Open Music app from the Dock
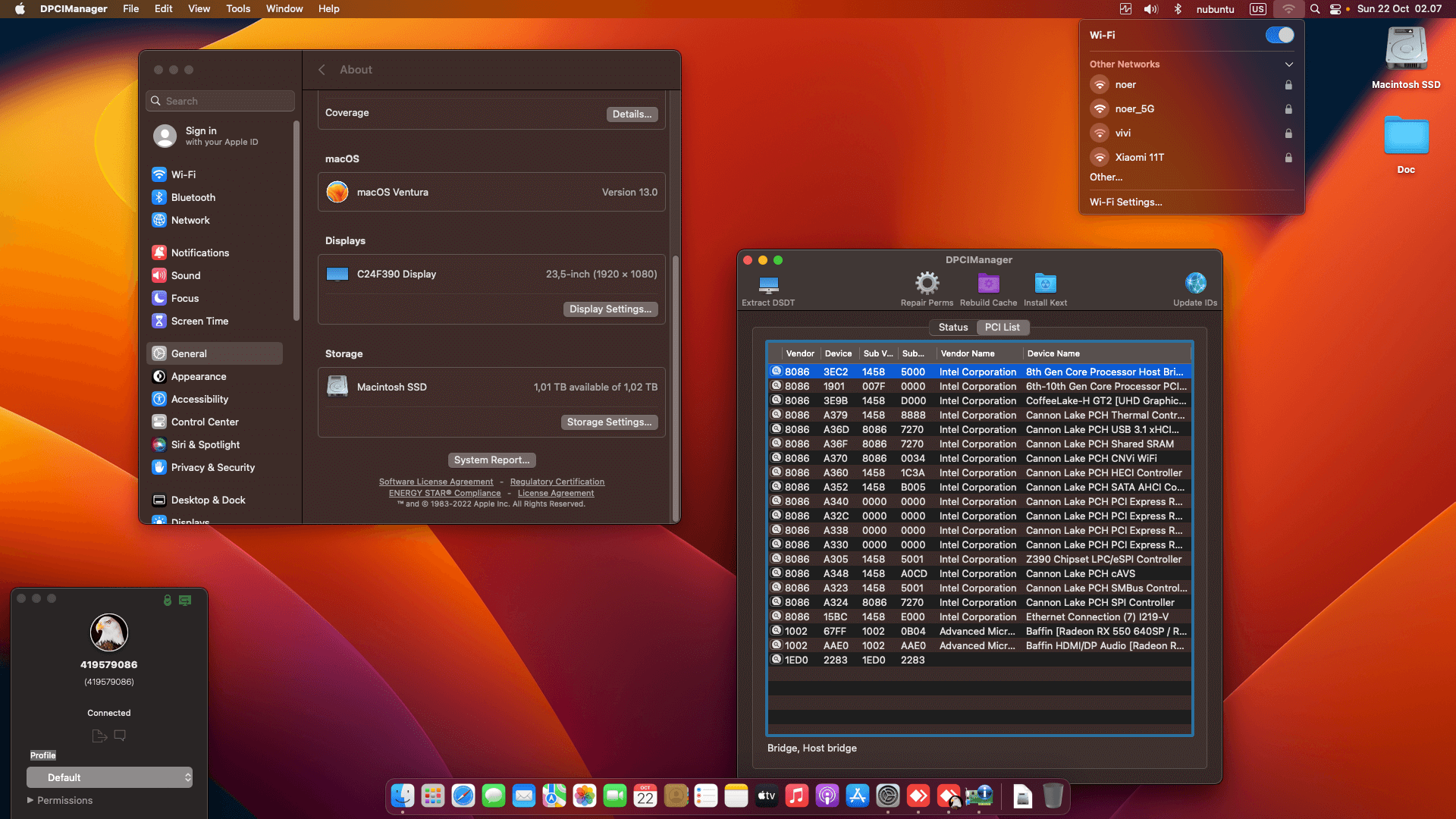Image resolution: width=1456 pixels, height=819 pixels. [797, 795]
